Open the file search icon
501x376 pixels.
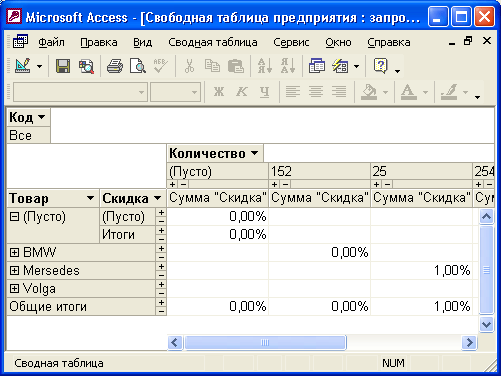coord(86,66)
